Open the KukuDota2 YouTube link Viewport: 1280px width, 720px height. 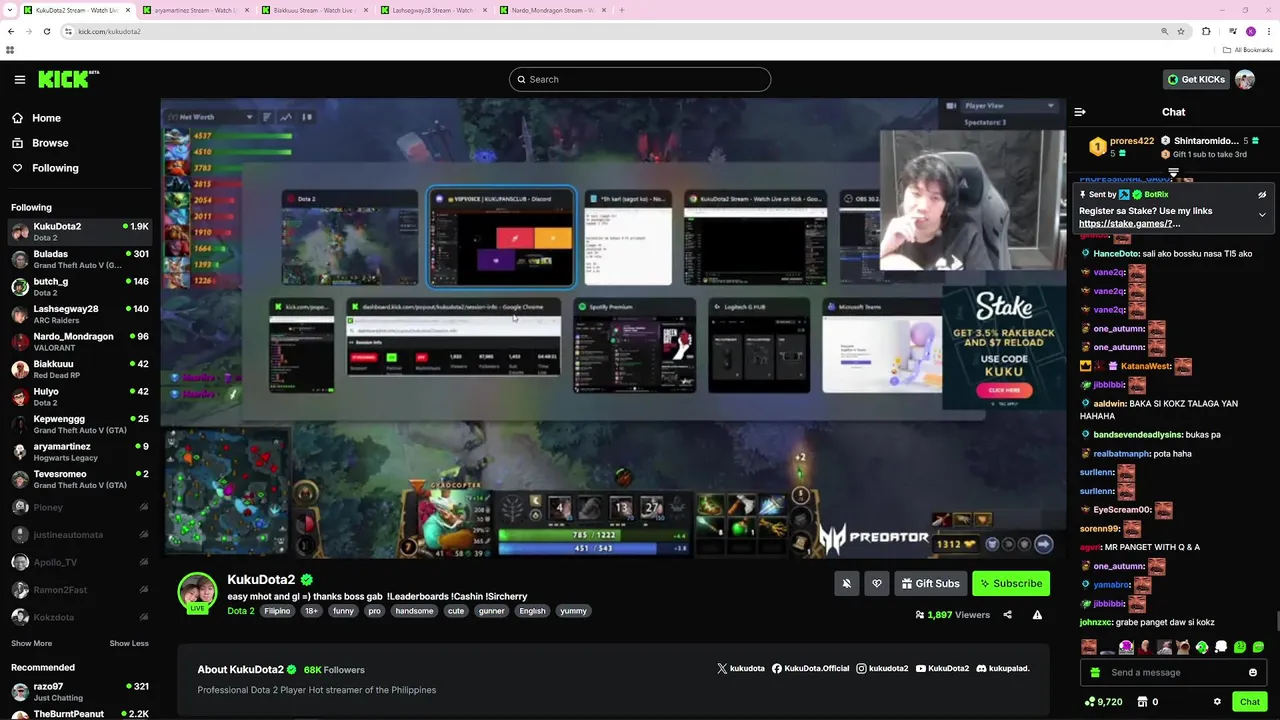click(942, 668)
